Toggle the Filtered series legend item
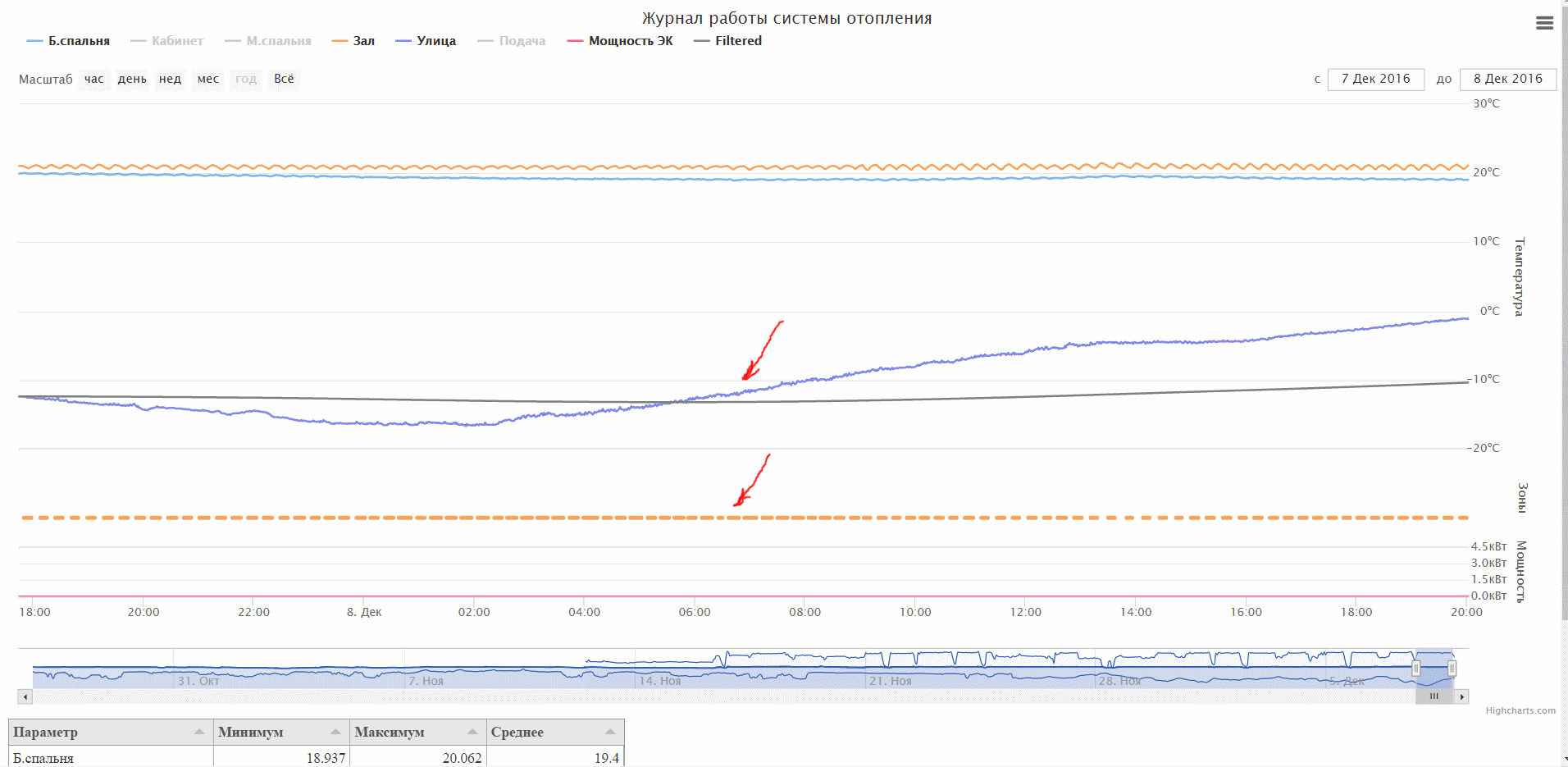1568x767 pixels. (727, 41)
